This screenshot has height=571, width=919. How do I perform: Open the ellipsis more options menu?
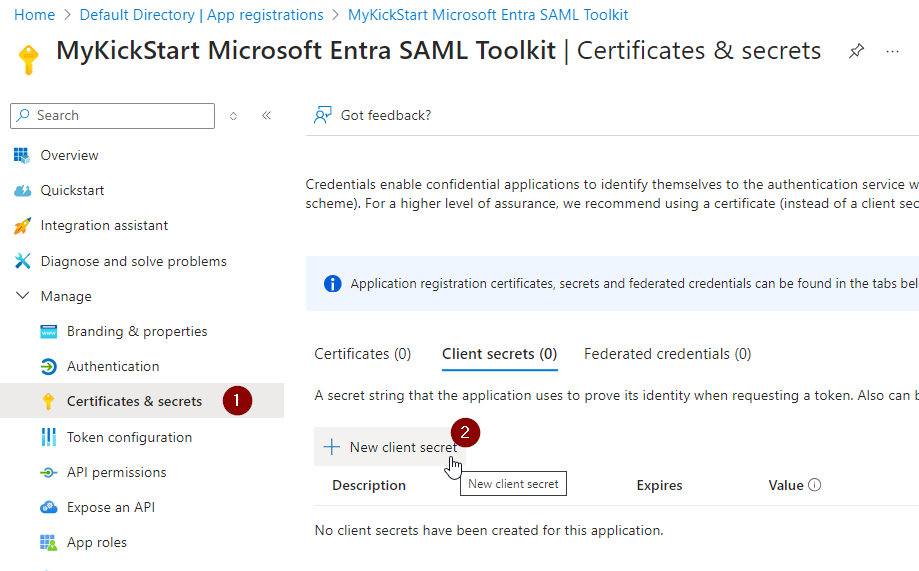pyautogui.click(x=893, y=51)
